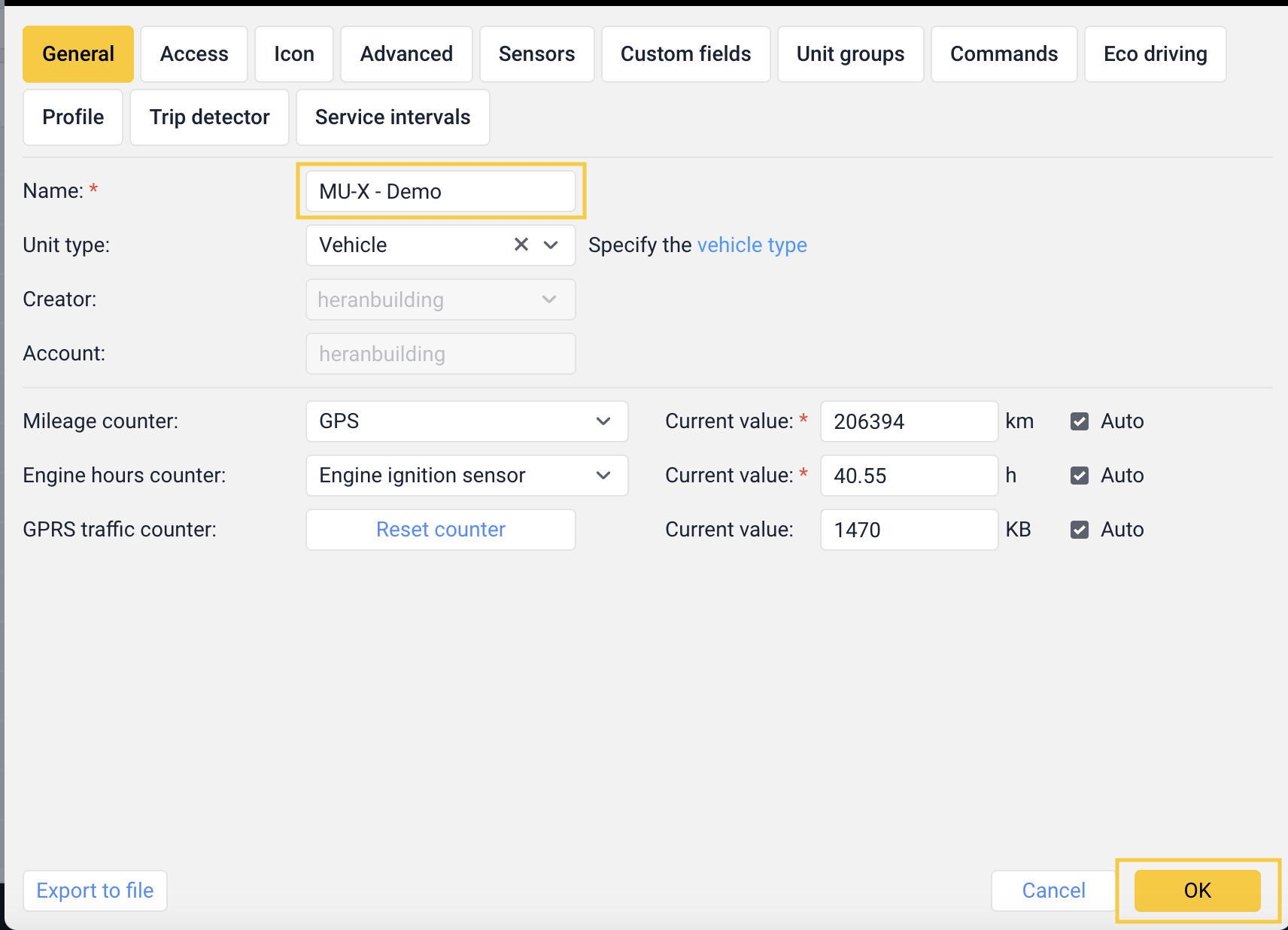Click Reset counter for GPRS traffic
The height and width of the screenshot is (930, 1288).
[x=440, y=530]
